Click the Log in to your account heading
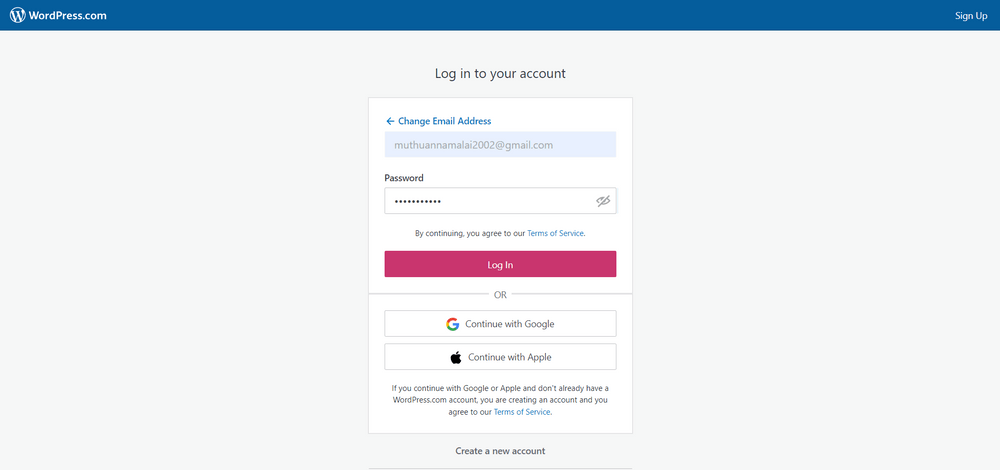 500,74
